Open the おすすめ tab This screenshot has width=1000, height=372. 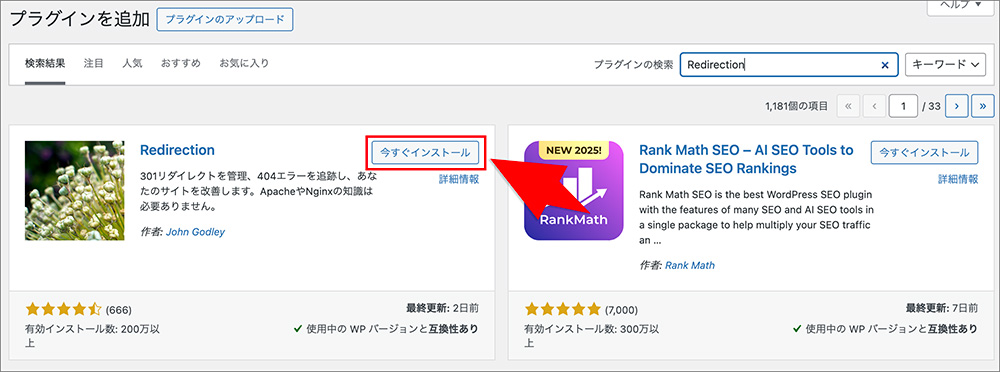(x=181, y=63)
